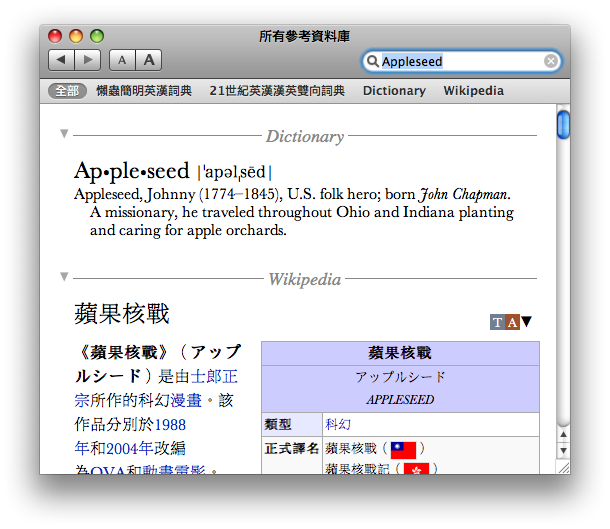Open the OVA link
Screen dimensions: 610x529
point(108,470)
